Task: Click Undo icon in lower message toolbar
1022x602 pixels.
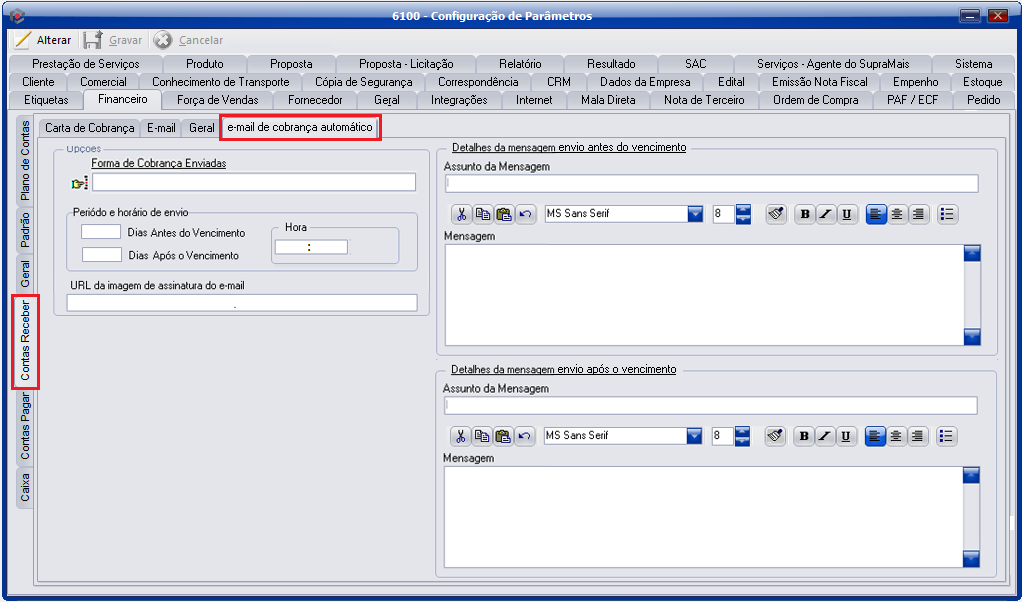Action: [x=525, y=436]
